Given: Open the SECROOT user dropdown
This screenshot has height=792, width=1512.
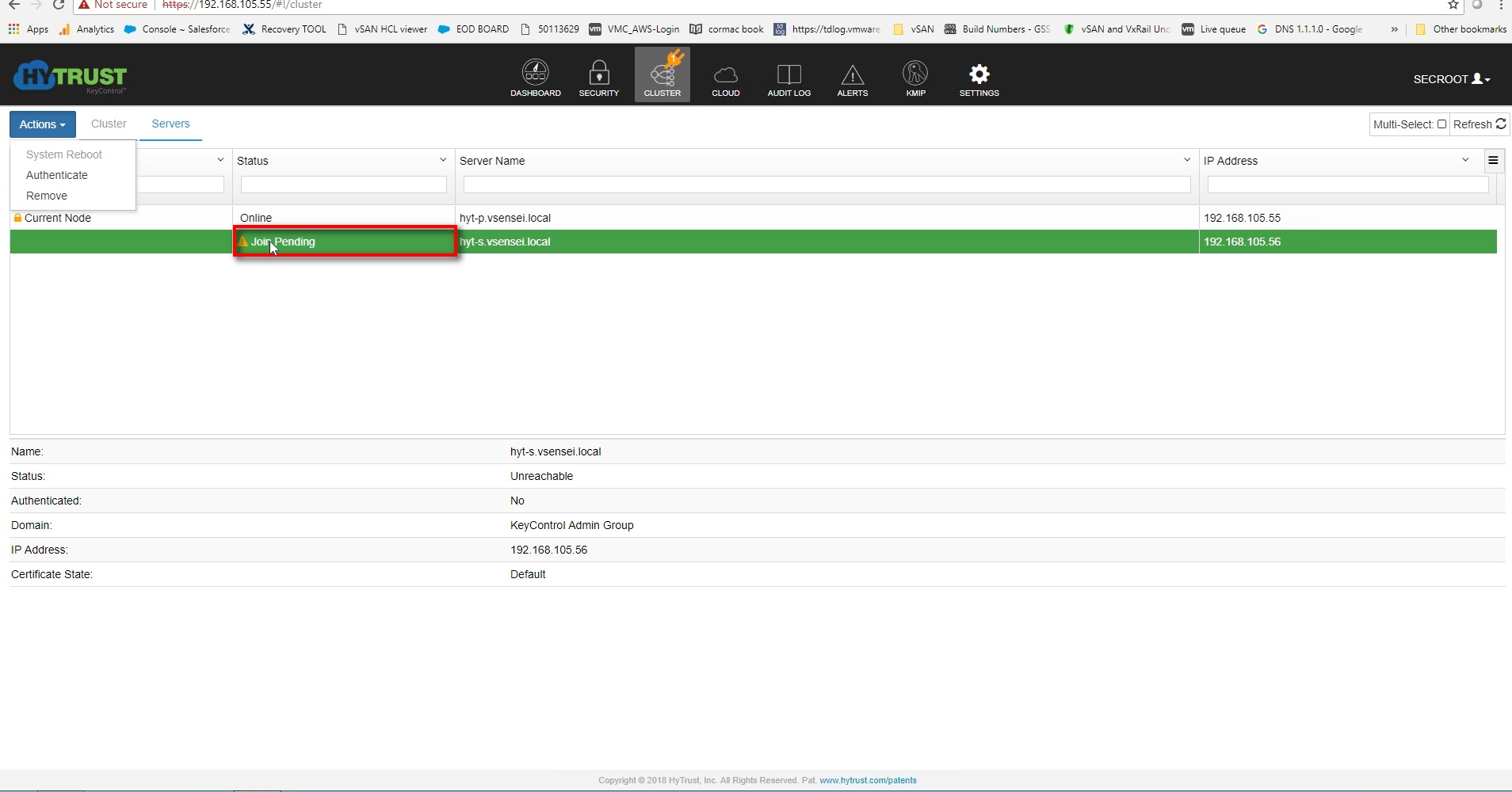Looking at the screenshot, I should click(1452, 79).
